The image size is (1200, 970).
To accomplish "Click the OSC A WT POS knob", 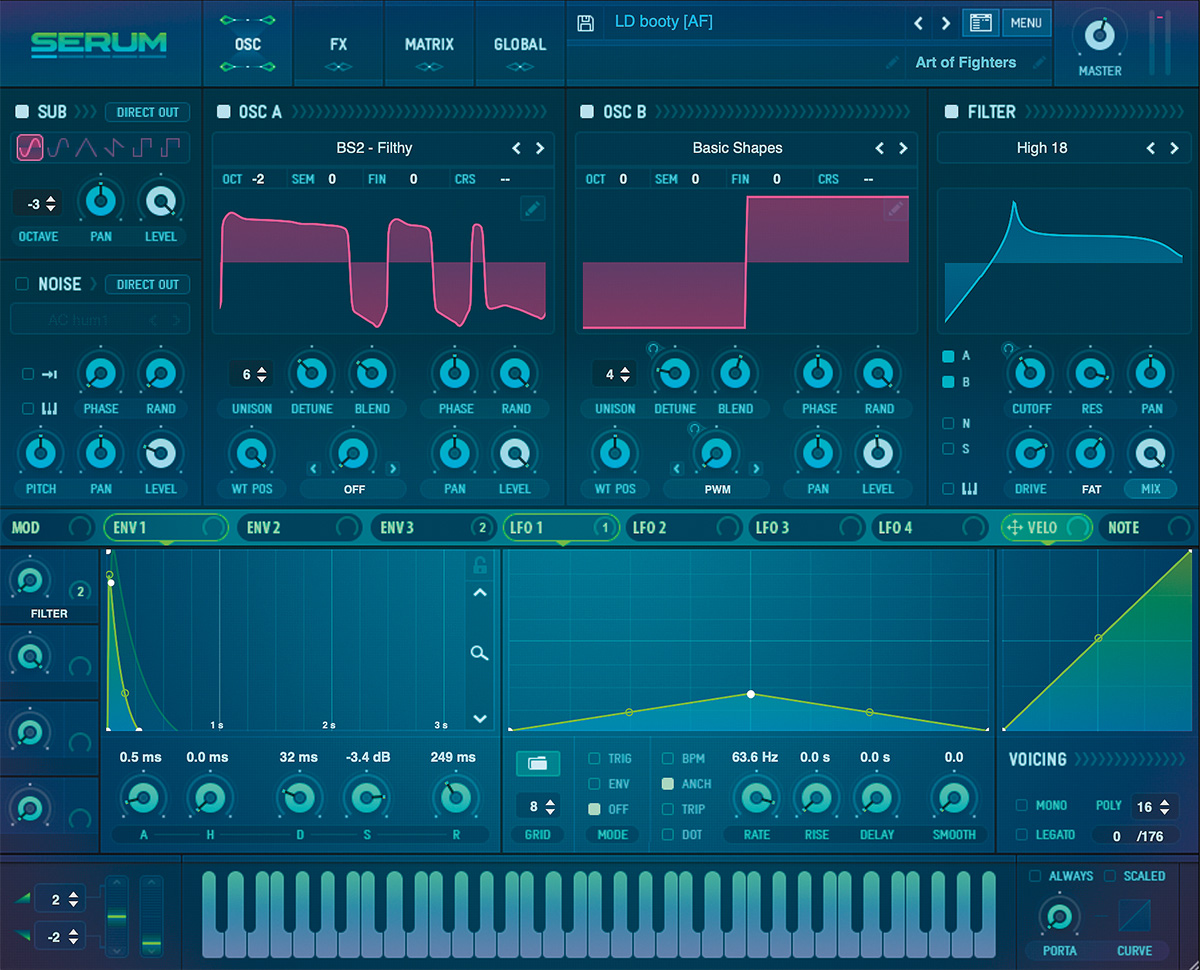I will point(252,454).
